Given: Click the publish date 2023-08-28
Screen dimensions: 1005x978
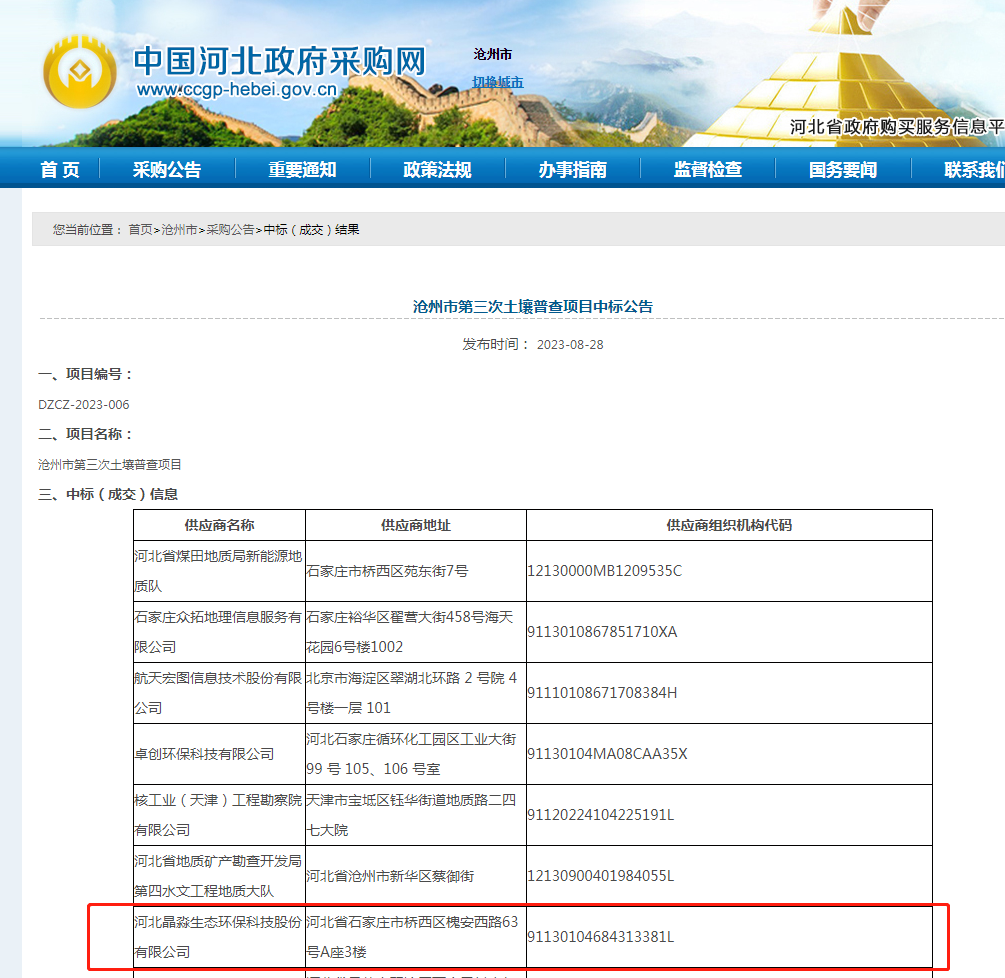Looking at the screenshot, I should (x=570, y=345).
